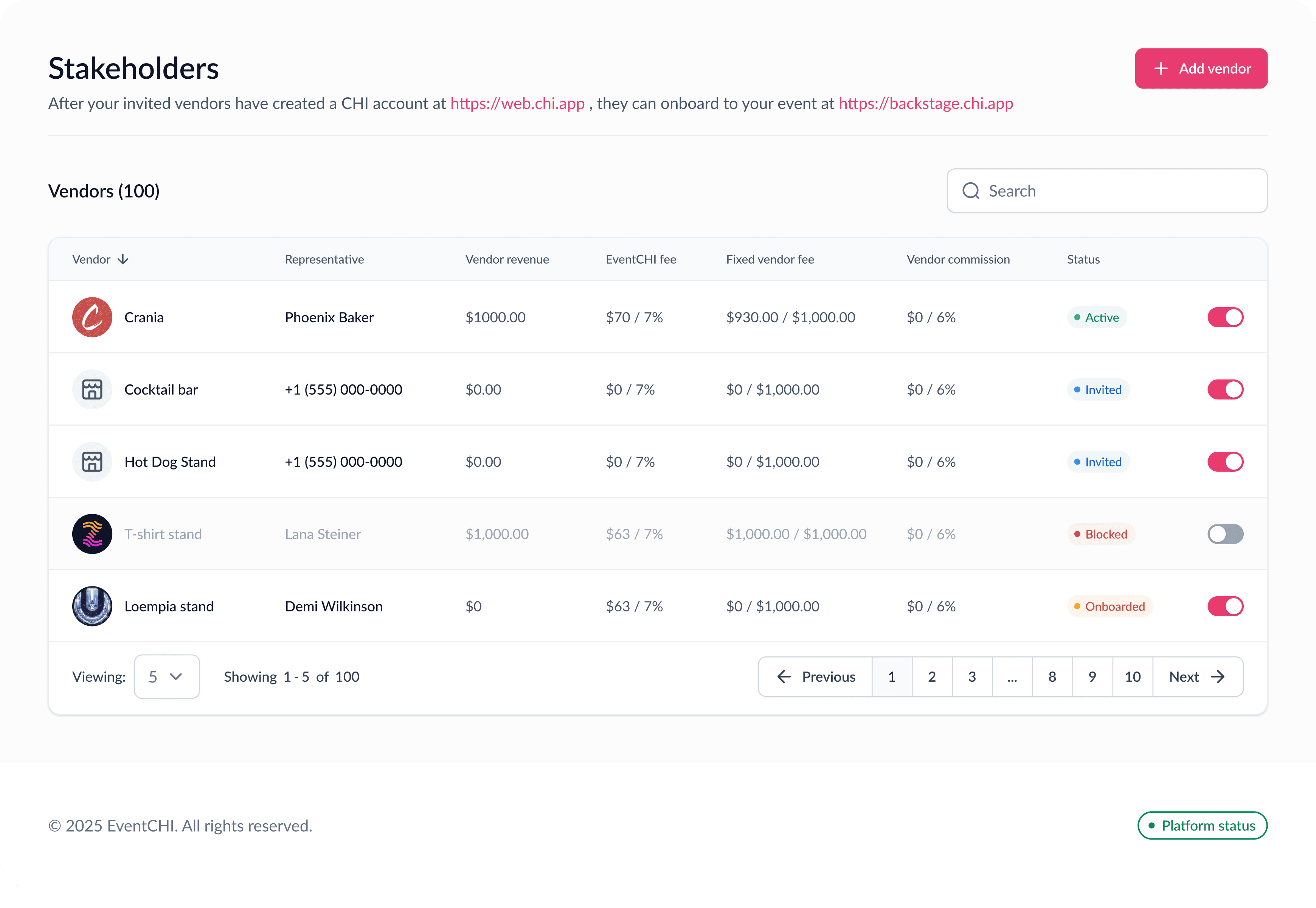Disable the Crania vendor toggle

1225,317
